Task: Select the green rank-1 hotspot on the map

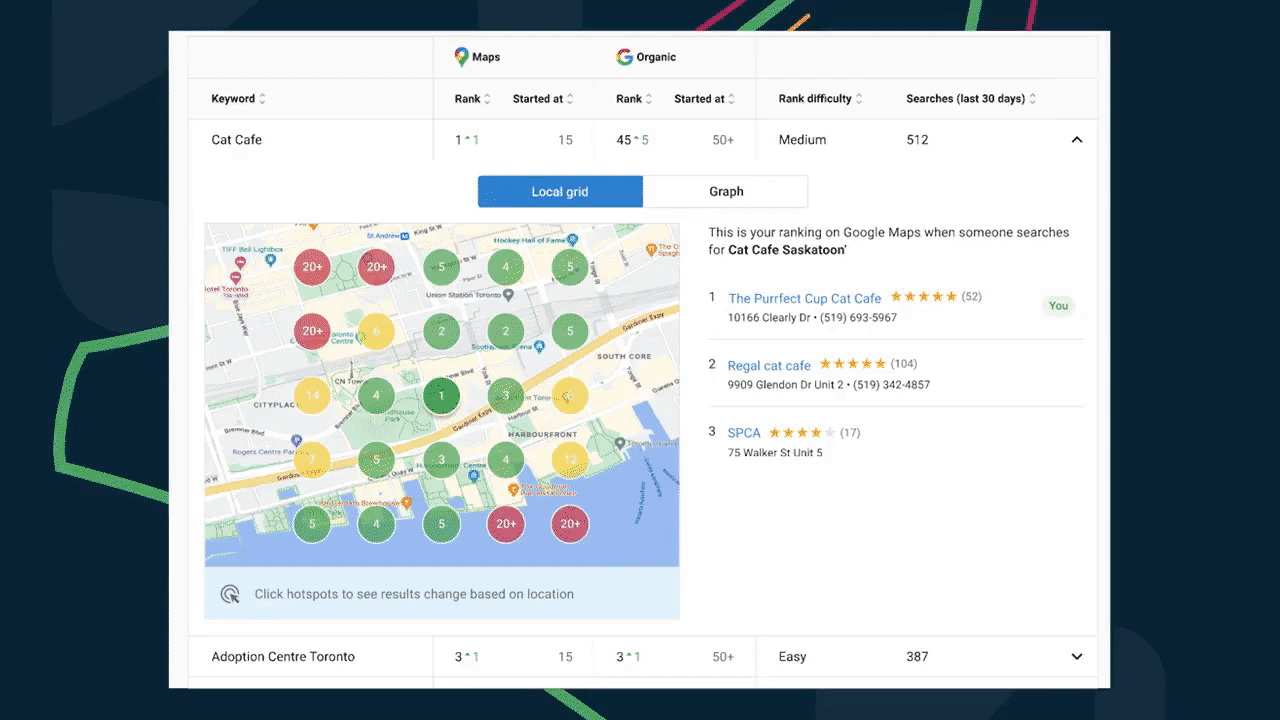Action: pos(441,395)
